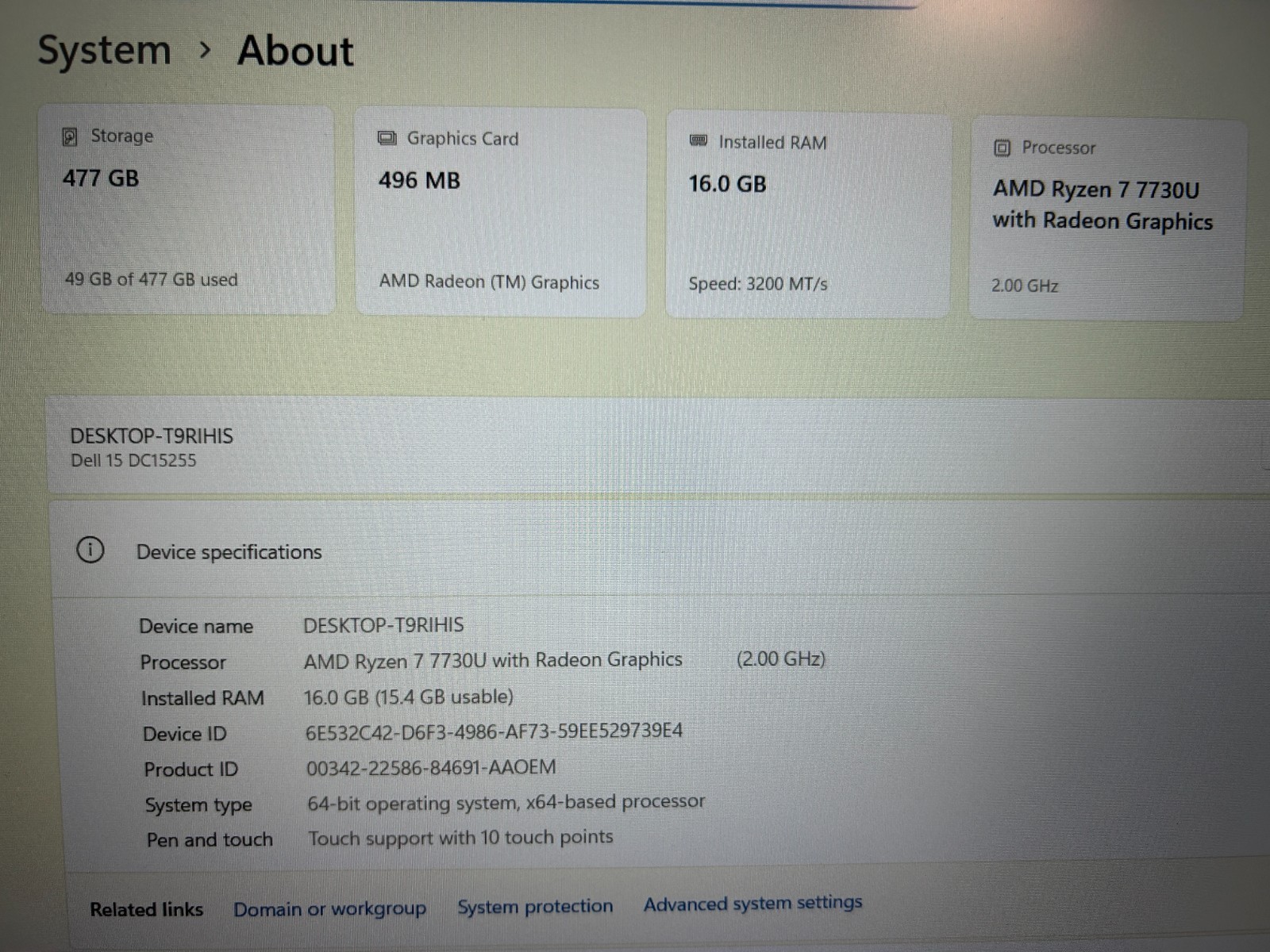Select the Device name value DESKTOP-T9RIHIS

point(383,625)
